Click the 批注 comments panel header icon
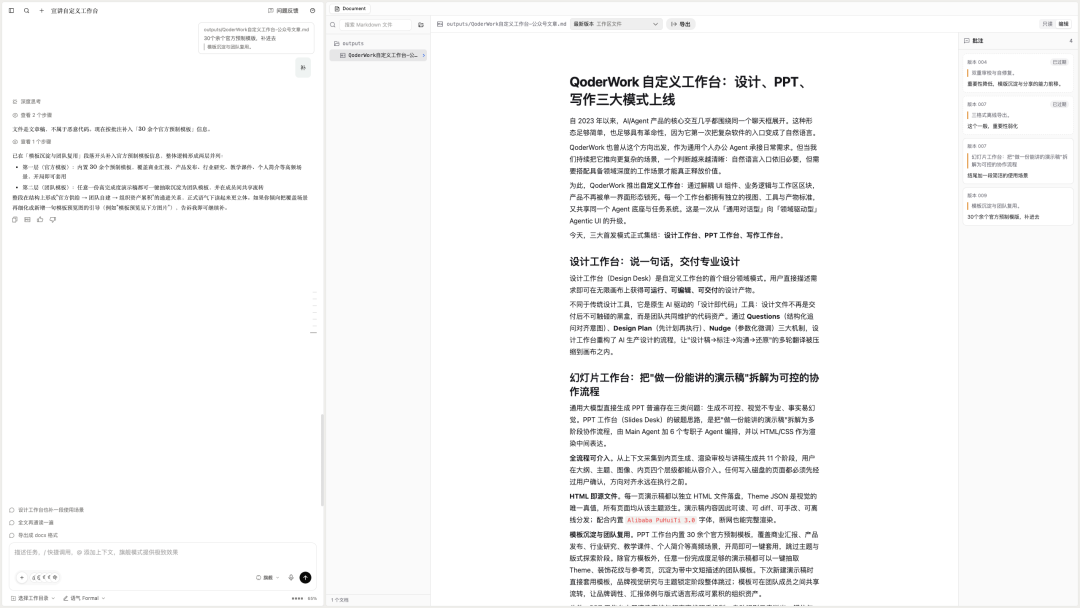The width and height of the screenshot is (1080, 608). (966, 41)
